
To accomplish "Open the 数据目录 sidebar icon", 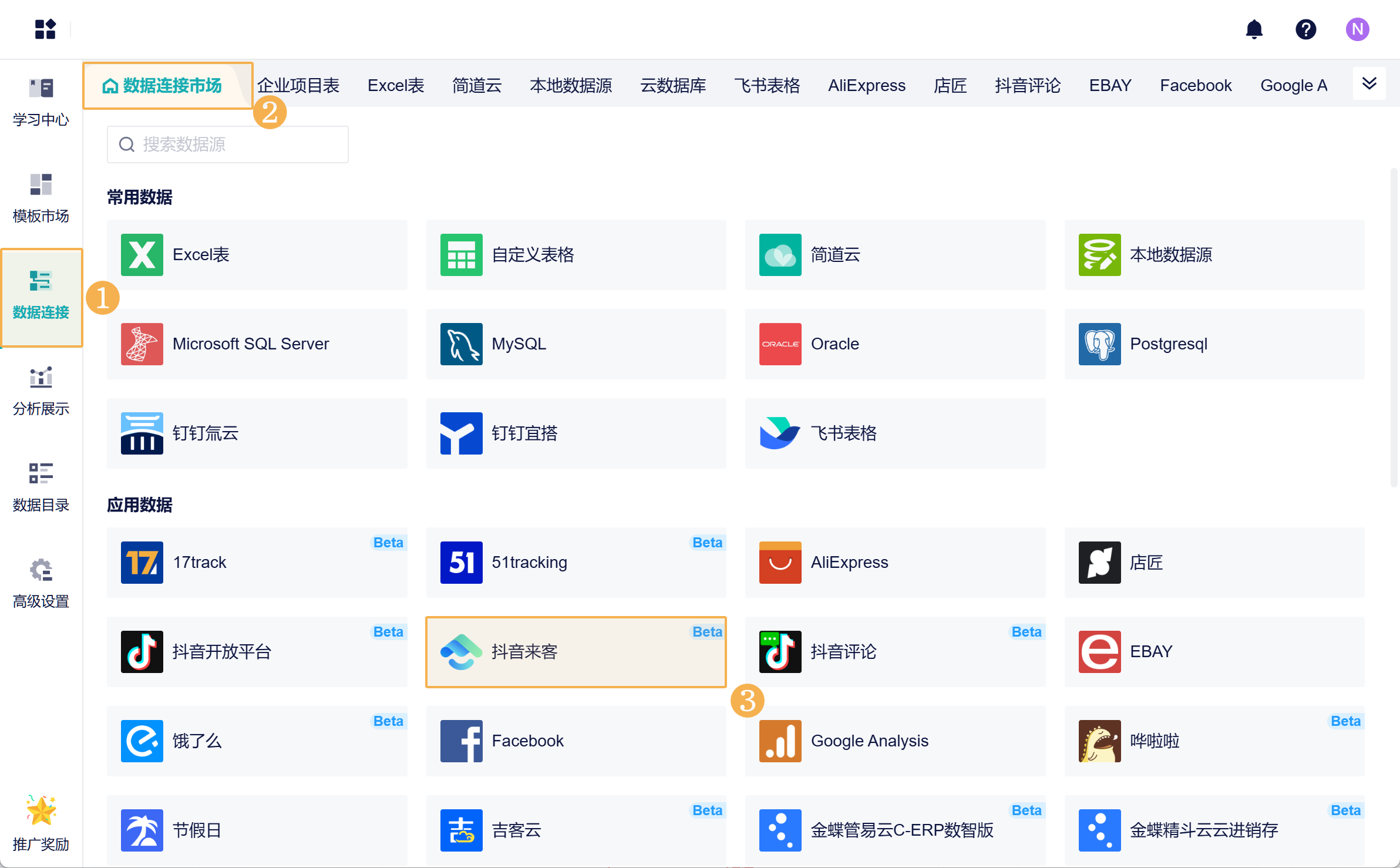I will [40, 486].
